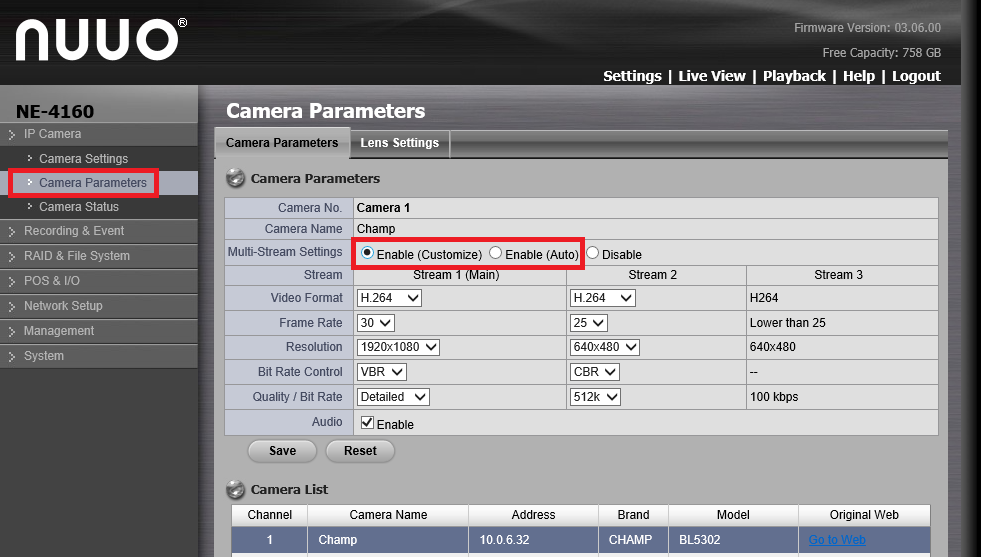
Task: Select Enable (Customize) multi-stream radio button
Action: click(367, 254)
